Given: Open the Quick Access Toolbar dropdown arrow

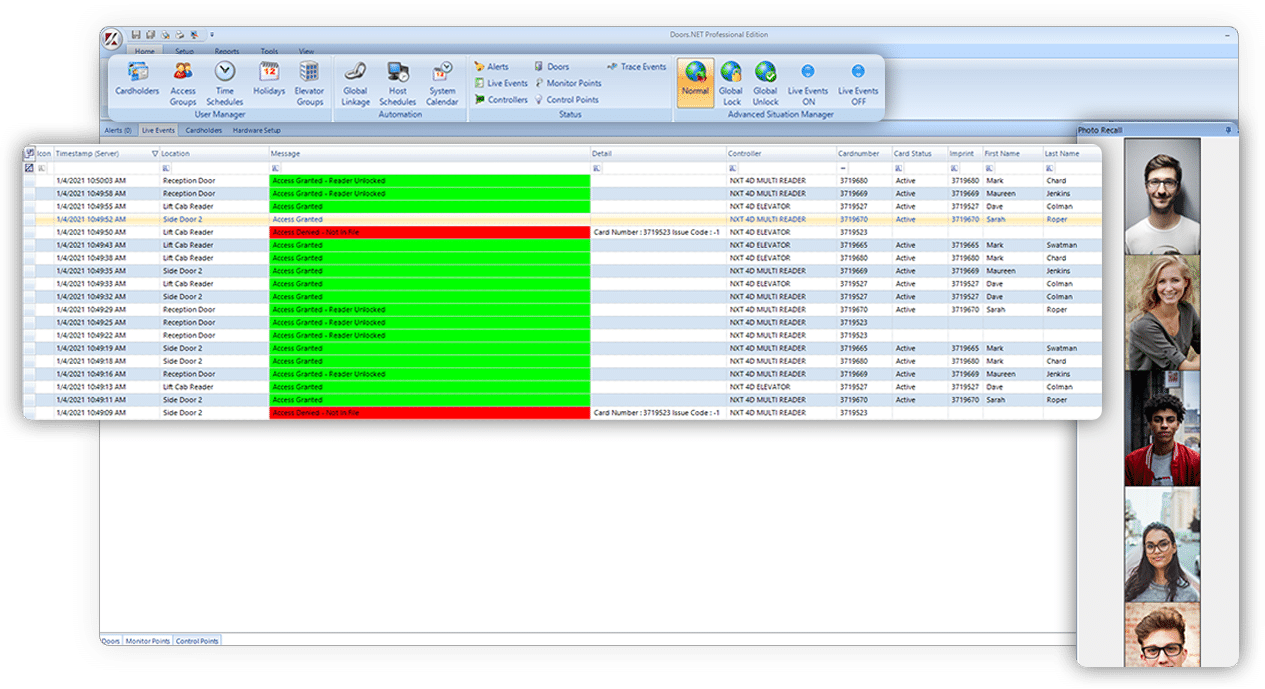Looking at the screenshot, I should click(x=212, y=35).
